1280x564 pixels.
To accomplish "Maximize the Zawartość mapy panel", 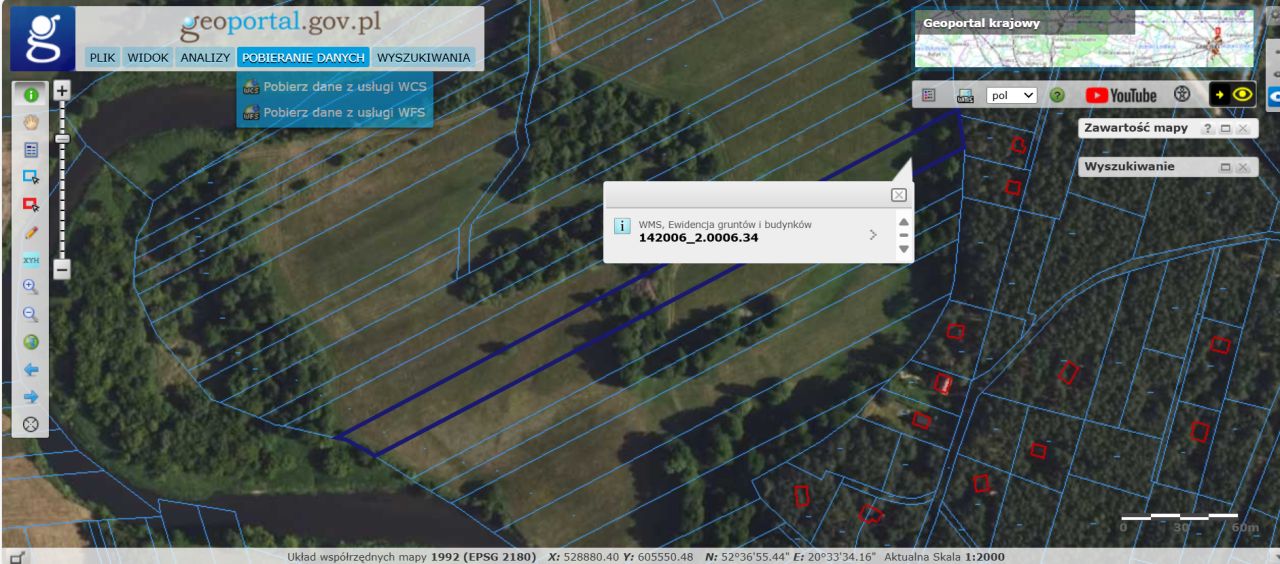I will click(x=1225, y=129).
